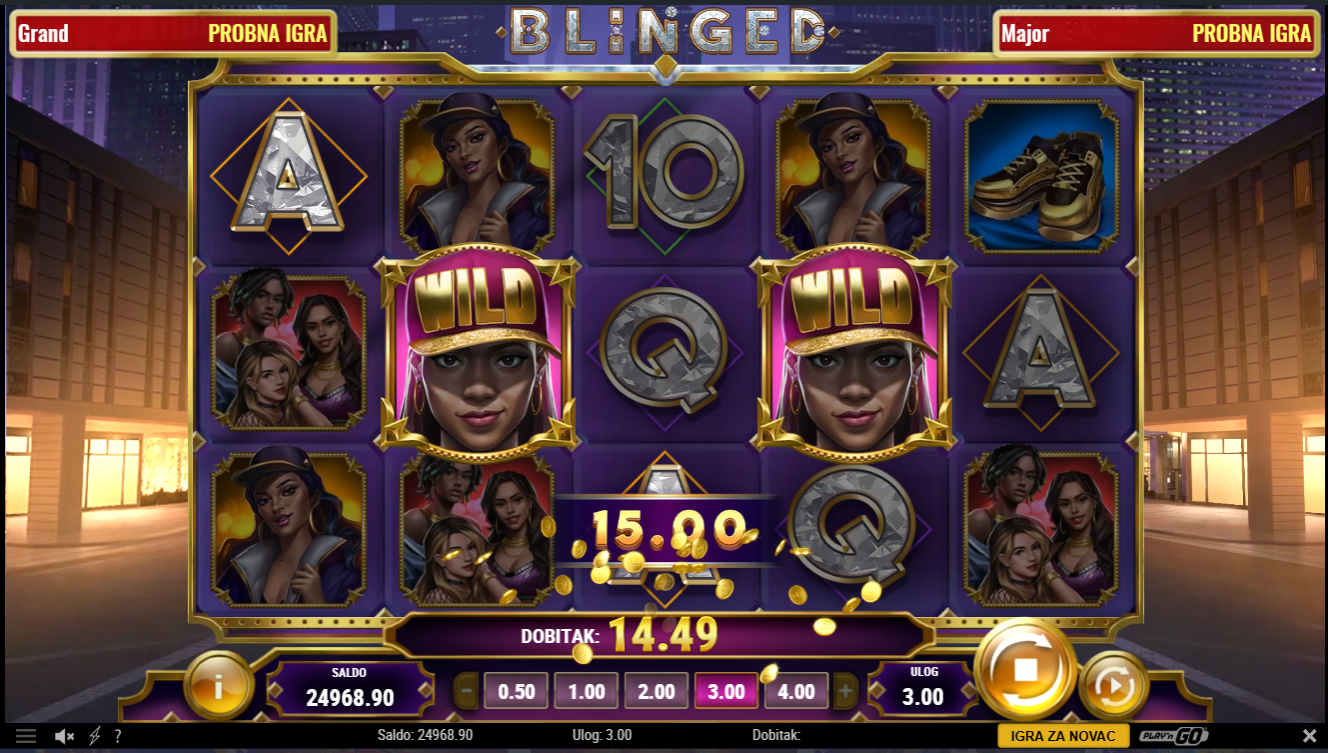Choose the 2.00 bet value
The image size is (1328, 753).
(656, 691)
